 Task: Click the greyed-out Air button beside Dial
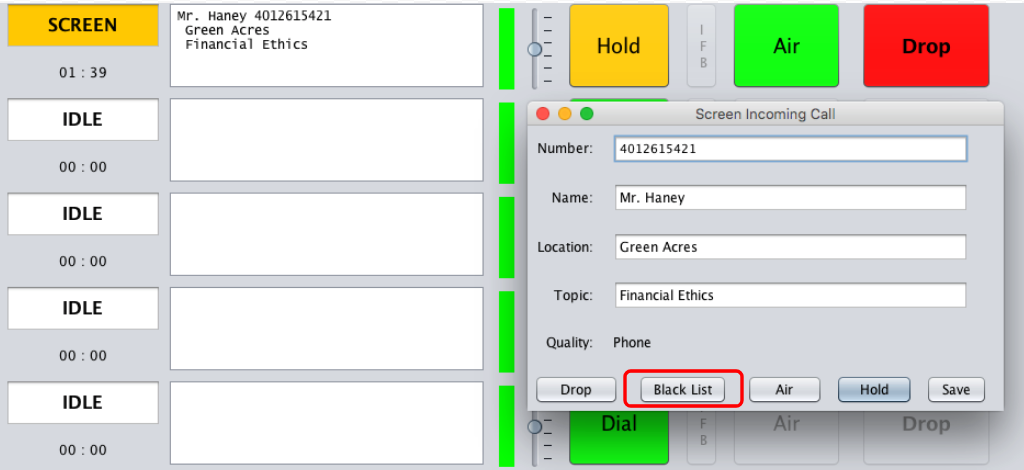(786, 437)
